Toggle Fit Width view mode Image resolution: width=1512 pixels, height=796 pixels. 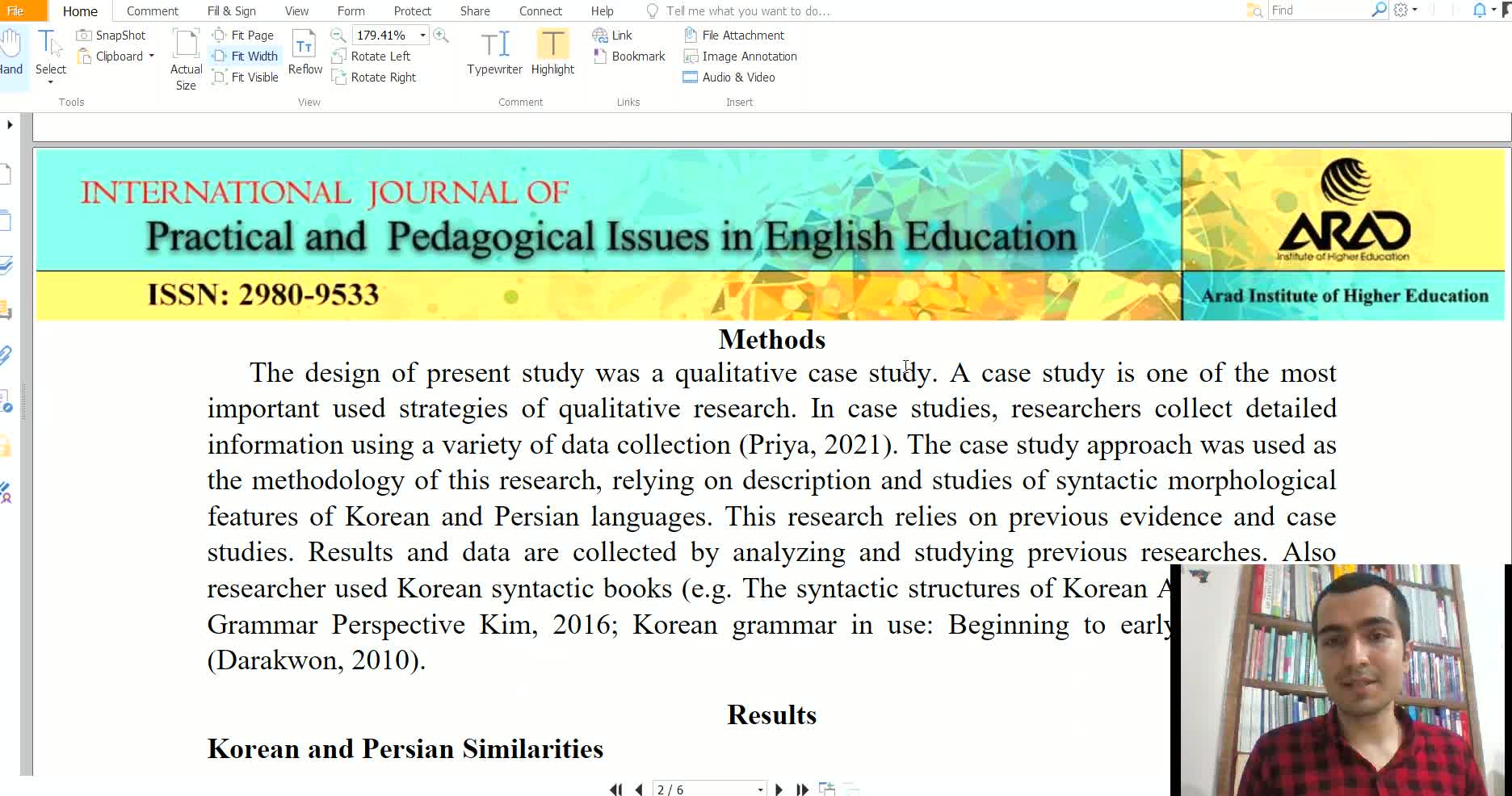246,57
